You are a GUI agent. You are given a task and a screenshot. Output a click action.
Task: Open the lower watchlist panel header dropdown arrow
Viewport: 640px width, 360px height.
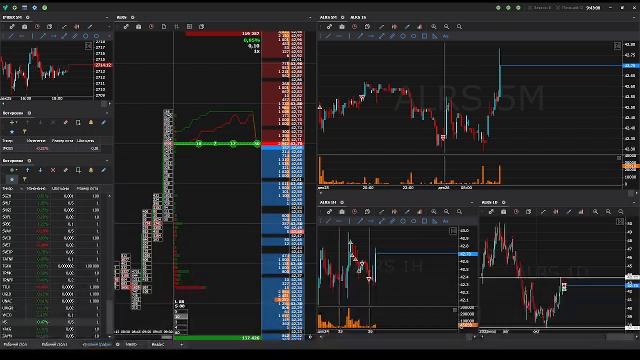[x=107, y=161]
